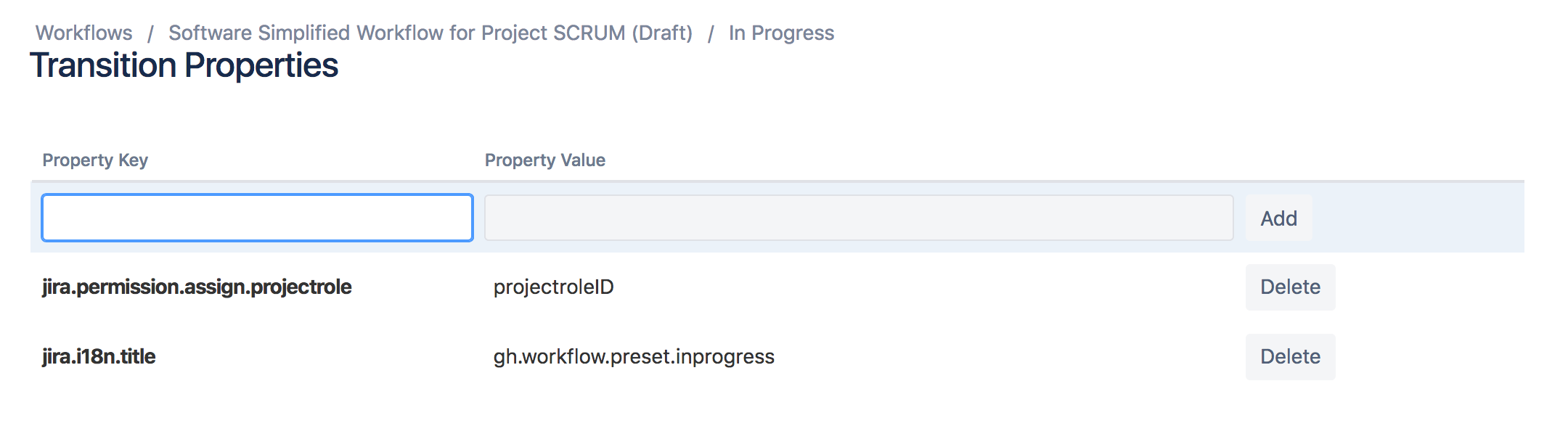This screenshot has width=1568, height=447.
Task: Open the Software Simplified Workflow for Project SCRUM breadcrumb
Action: point(430,33)
